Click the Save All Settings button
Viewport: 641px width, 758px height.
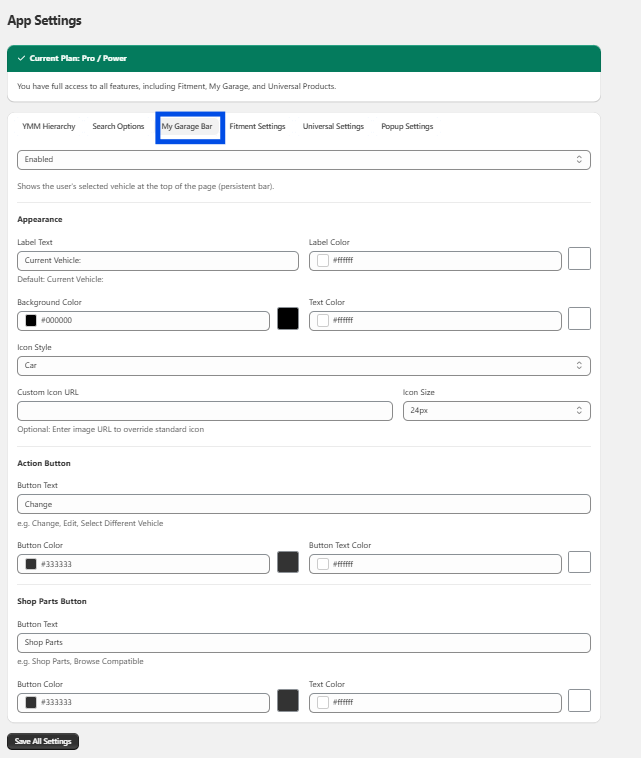[x=43, y=741]
